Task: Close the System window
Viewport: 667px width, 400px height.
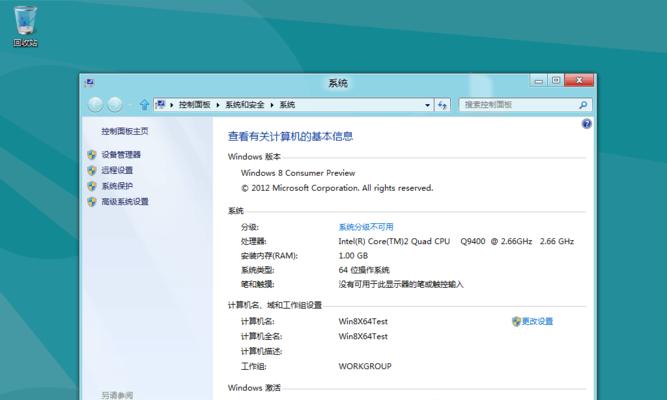Action: tap(579, 80)
